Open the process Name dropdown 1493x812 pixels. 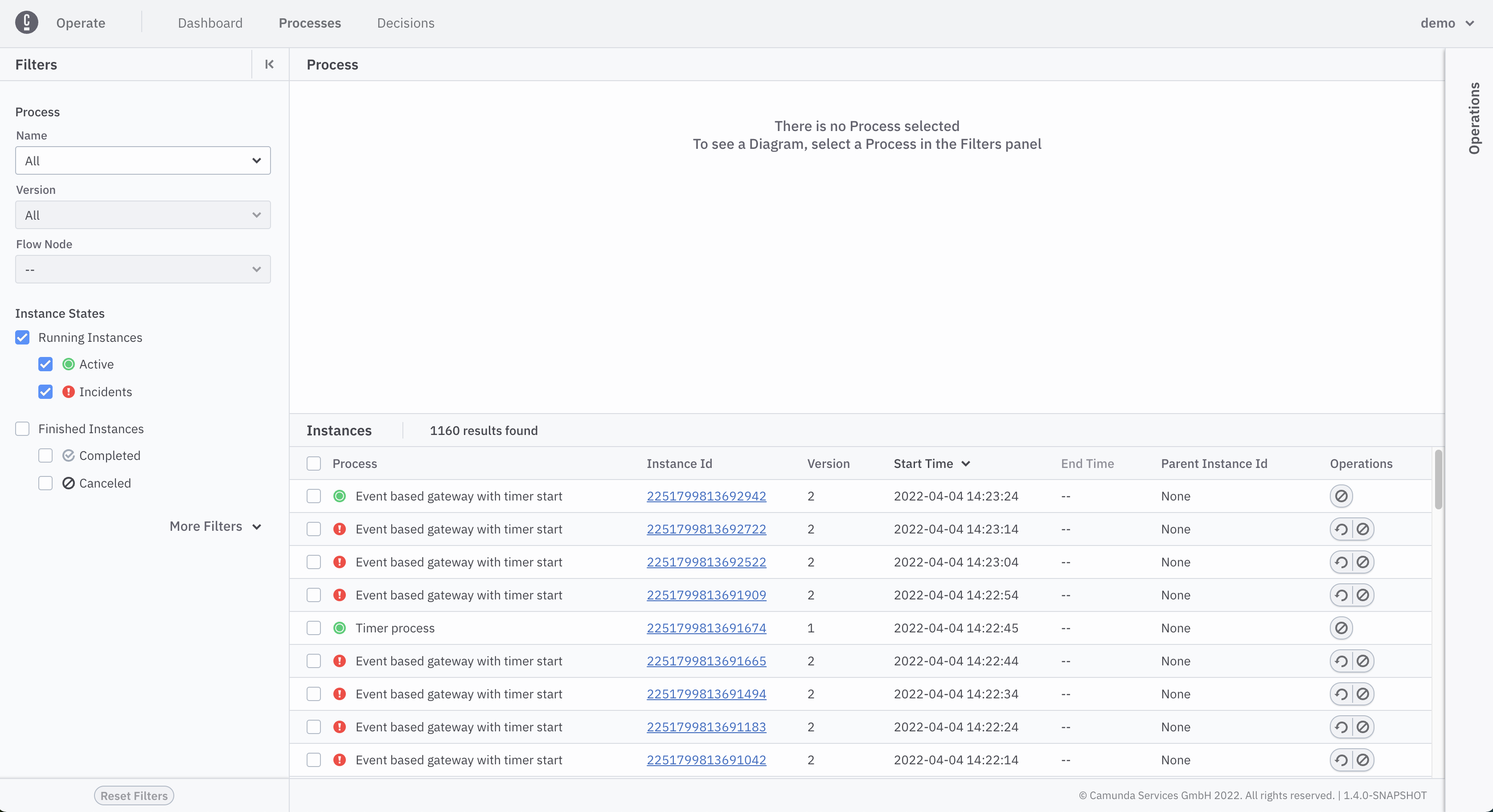(143, 160)
